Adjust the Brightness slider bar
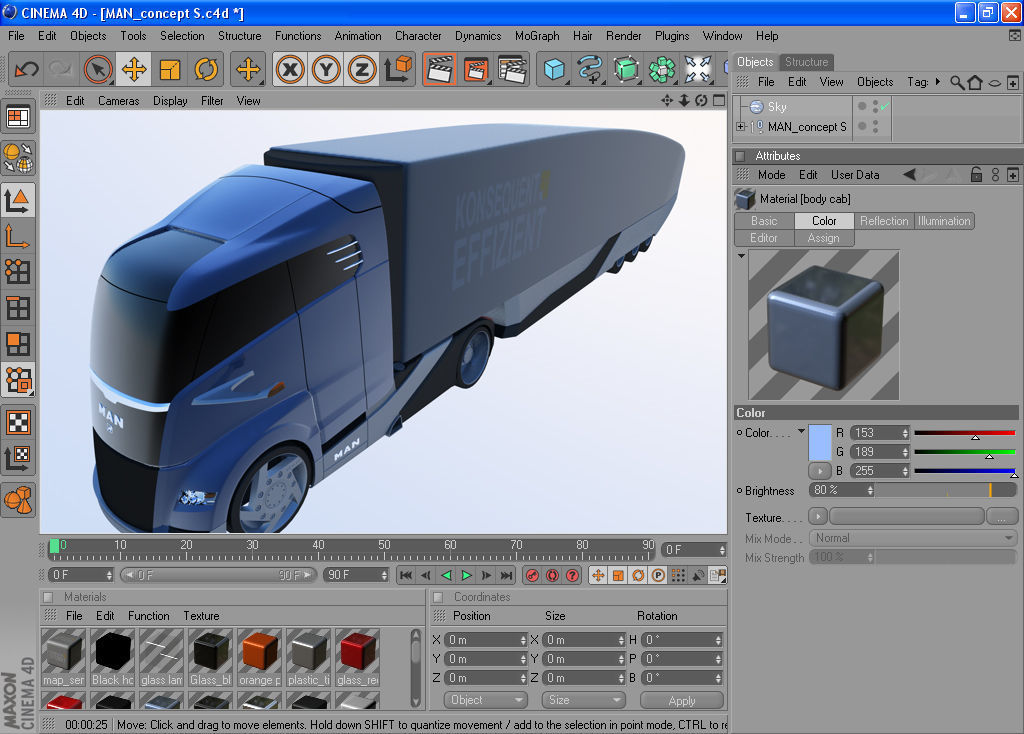This screenshot has width=1024, height=734. [x=946, y=490]
